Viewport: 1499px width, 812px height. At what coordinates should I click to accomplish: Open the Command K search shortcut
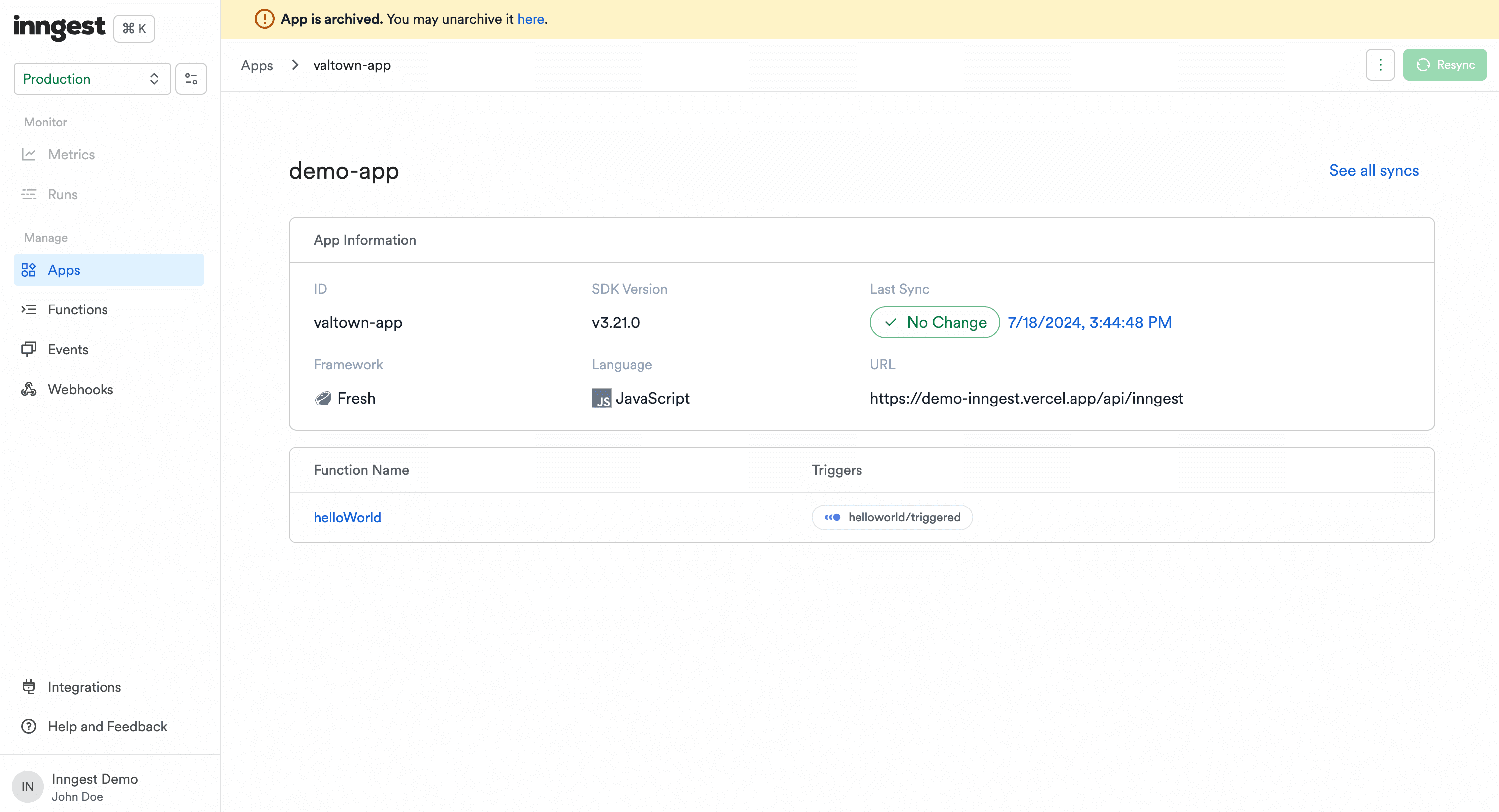(134, 28)
